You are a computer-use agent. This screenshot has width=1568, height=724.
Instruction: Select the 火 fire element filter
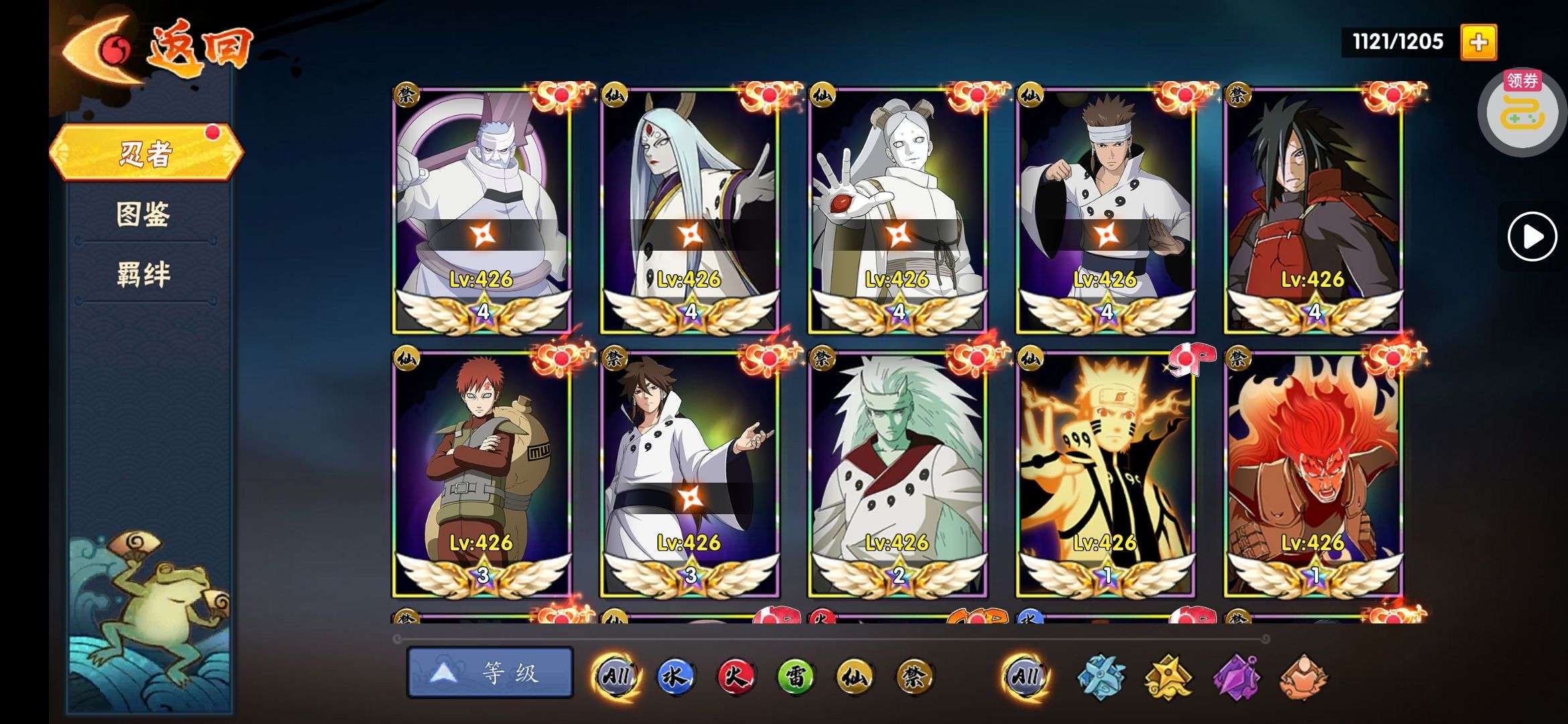click(x=734, y=676)
